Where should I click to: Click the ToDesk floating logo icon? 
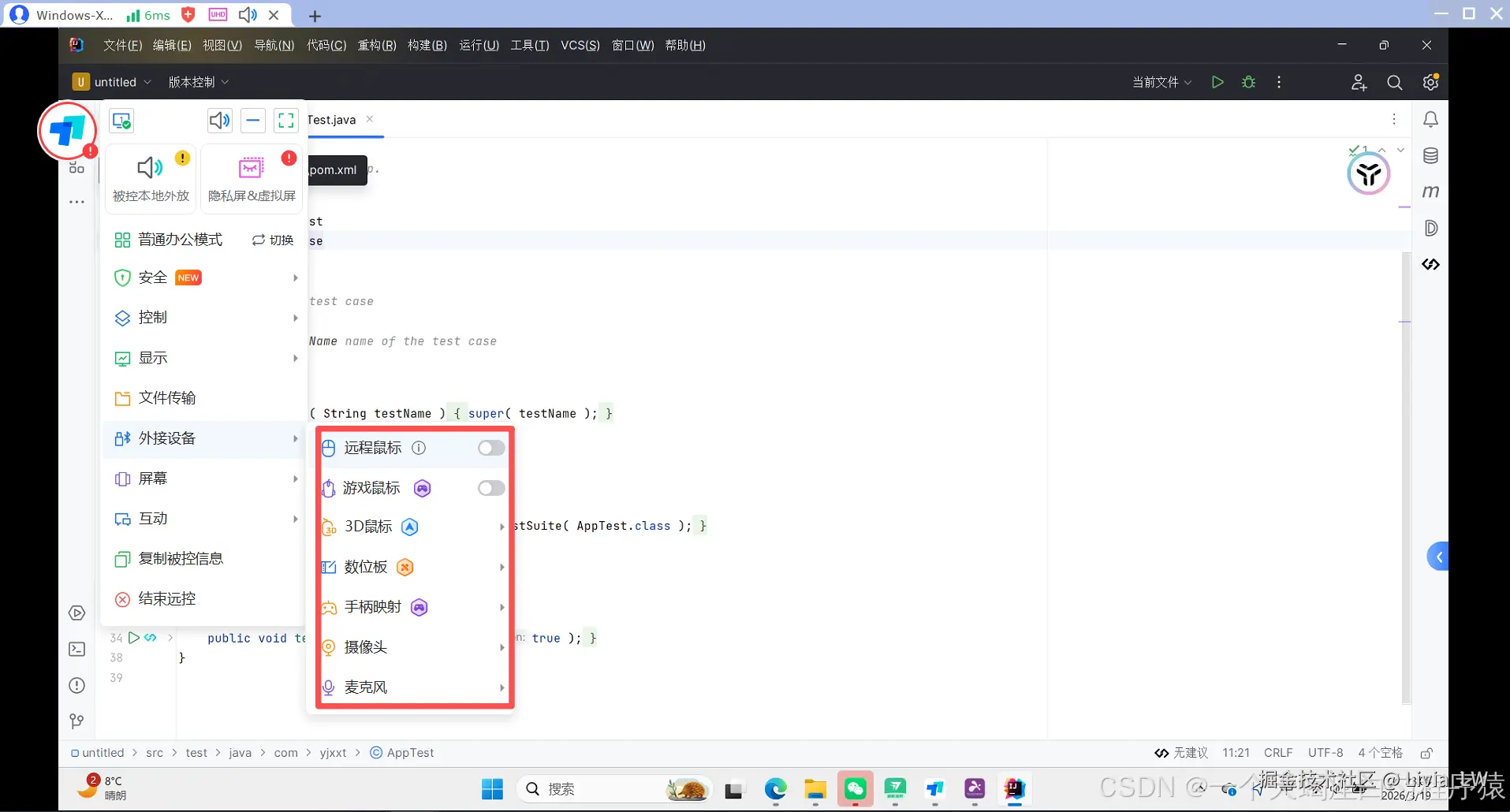coord(67,131)
